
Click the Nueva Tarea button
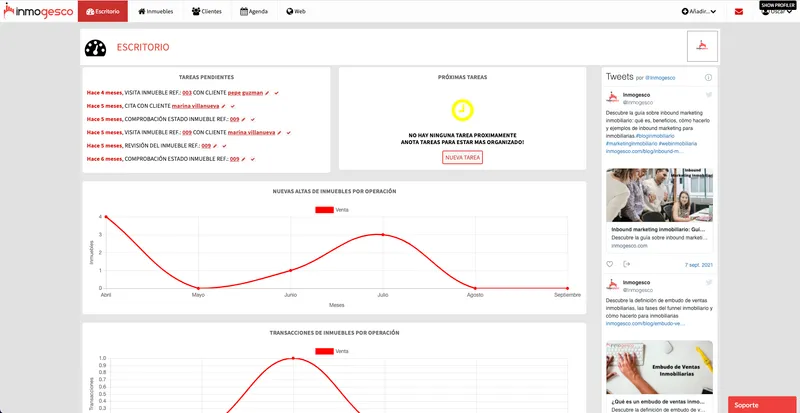[x=462, y=158]
